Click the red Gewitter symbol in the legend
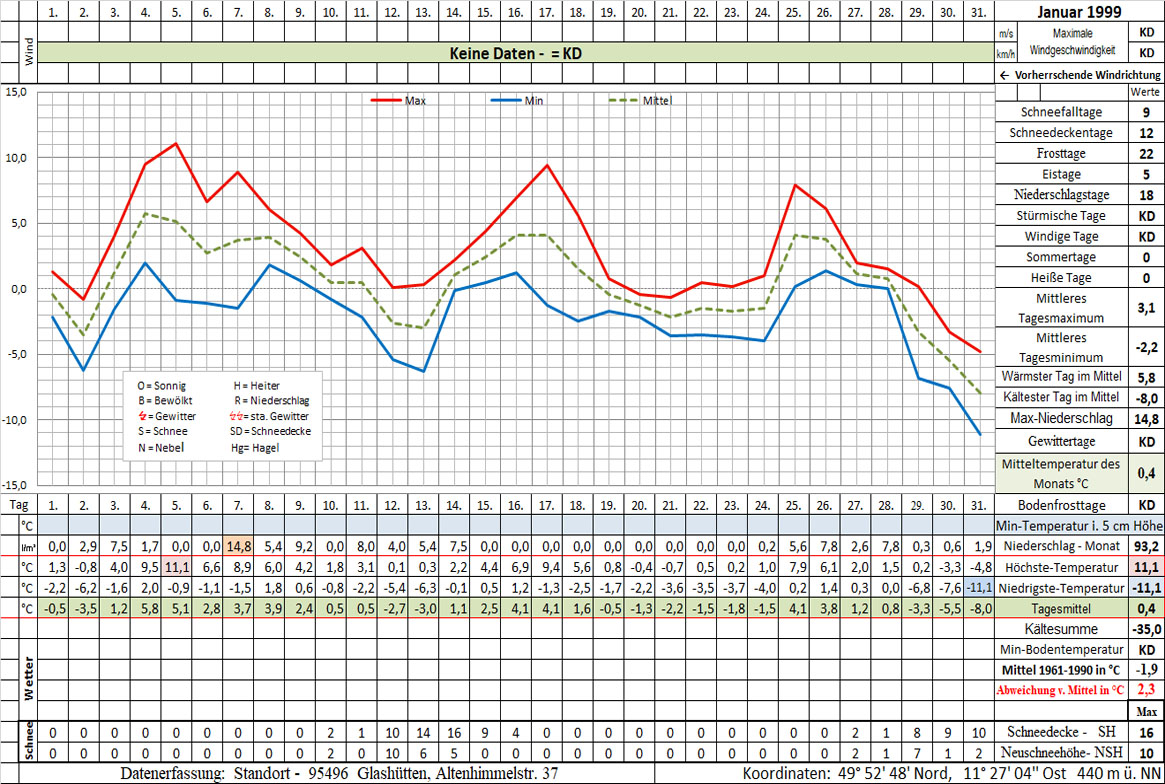This screenshot has height=784, width=1165. point(141,416)
